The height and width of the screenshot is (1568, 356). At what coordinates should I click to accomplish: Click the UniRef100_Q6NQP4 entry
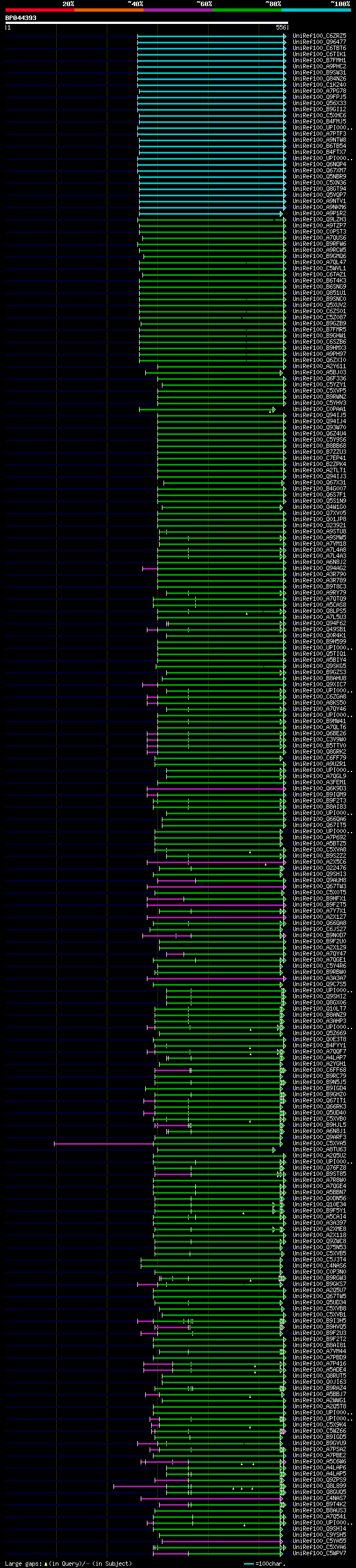point(319,164)
